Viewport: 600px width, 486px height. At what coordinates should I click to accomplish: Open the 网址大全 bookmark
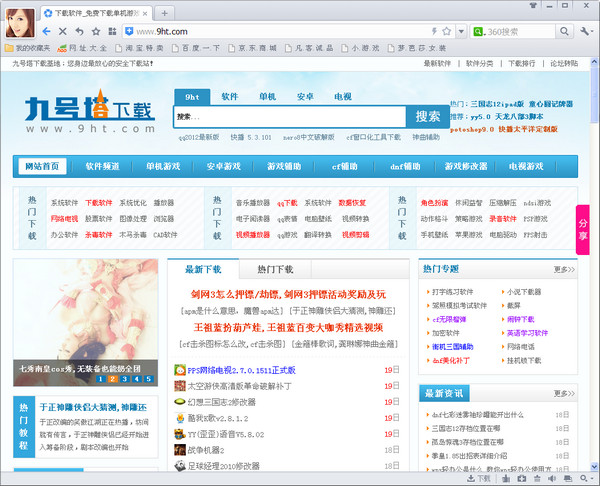click(82, 48)
